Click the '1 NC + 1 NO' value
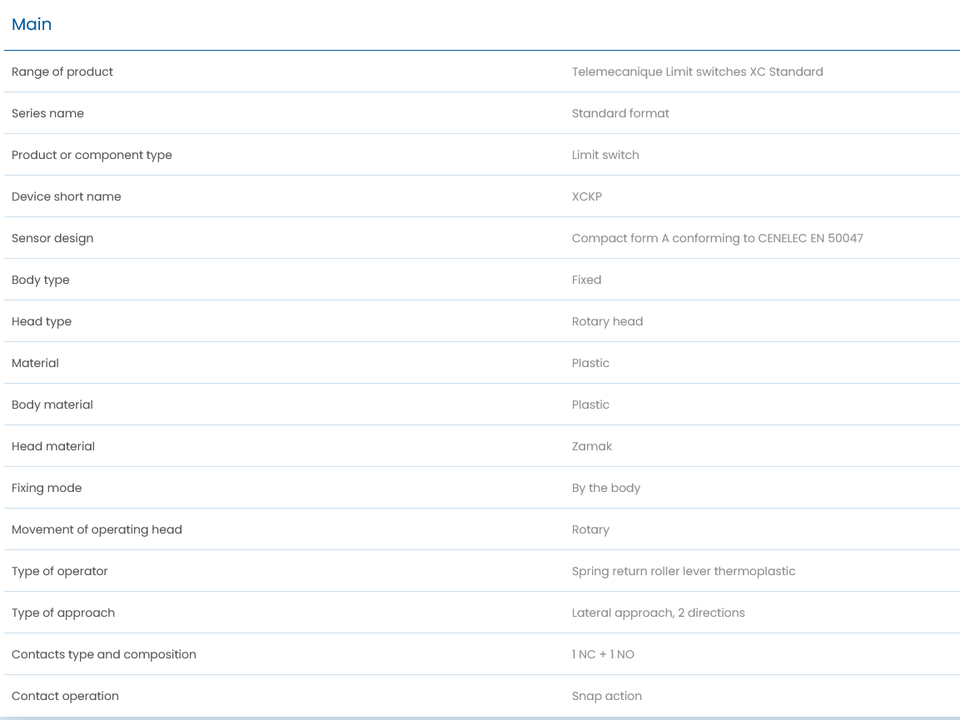 [x=603, y=654]
